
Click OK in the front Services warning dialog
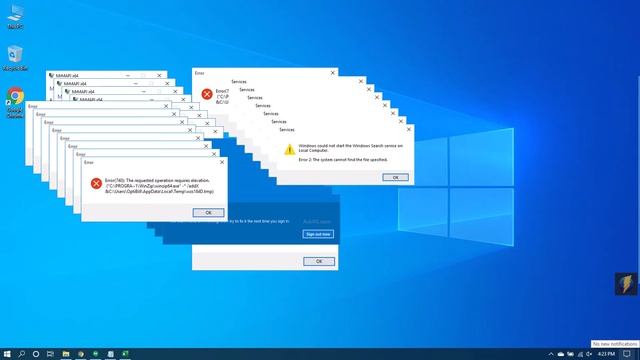click(395, 178)
